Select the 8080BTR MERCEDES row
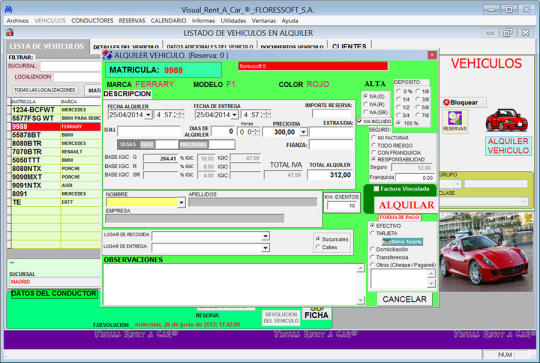Image resolution: width=540 pixels, height=363 pixels. point(56,143)
